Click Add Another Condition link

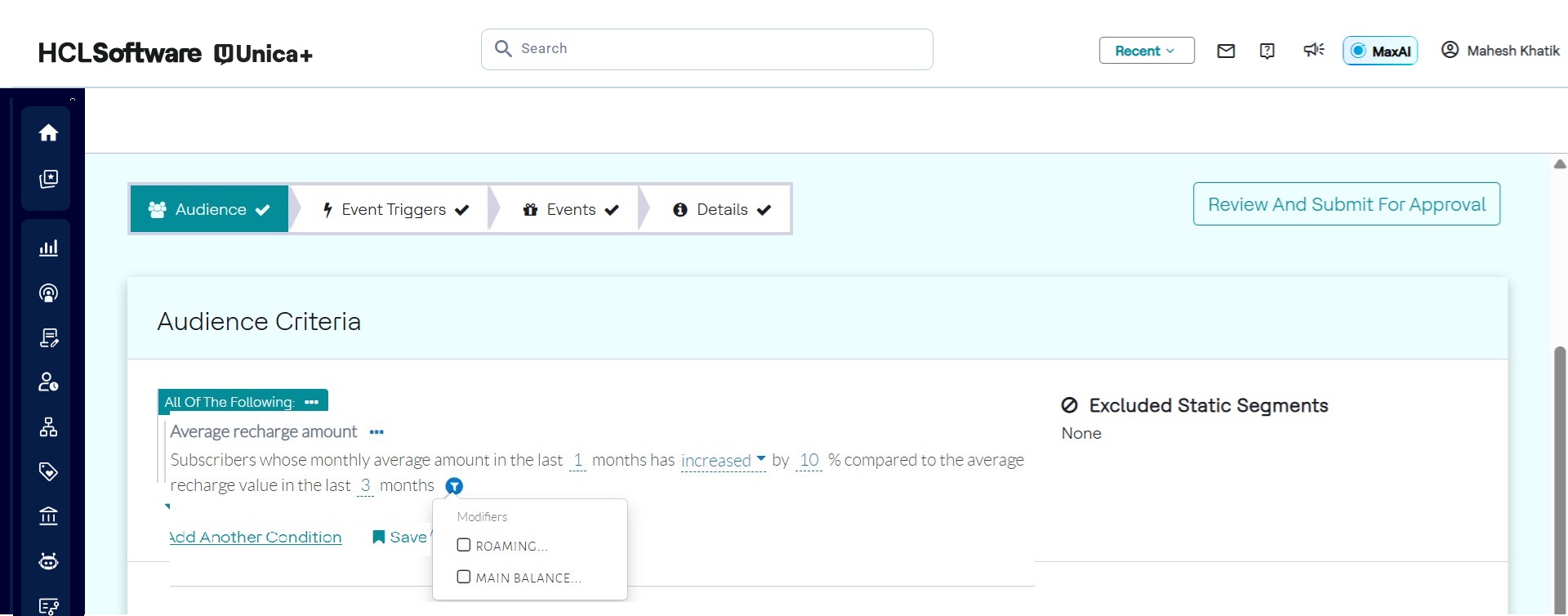point(256,537)
